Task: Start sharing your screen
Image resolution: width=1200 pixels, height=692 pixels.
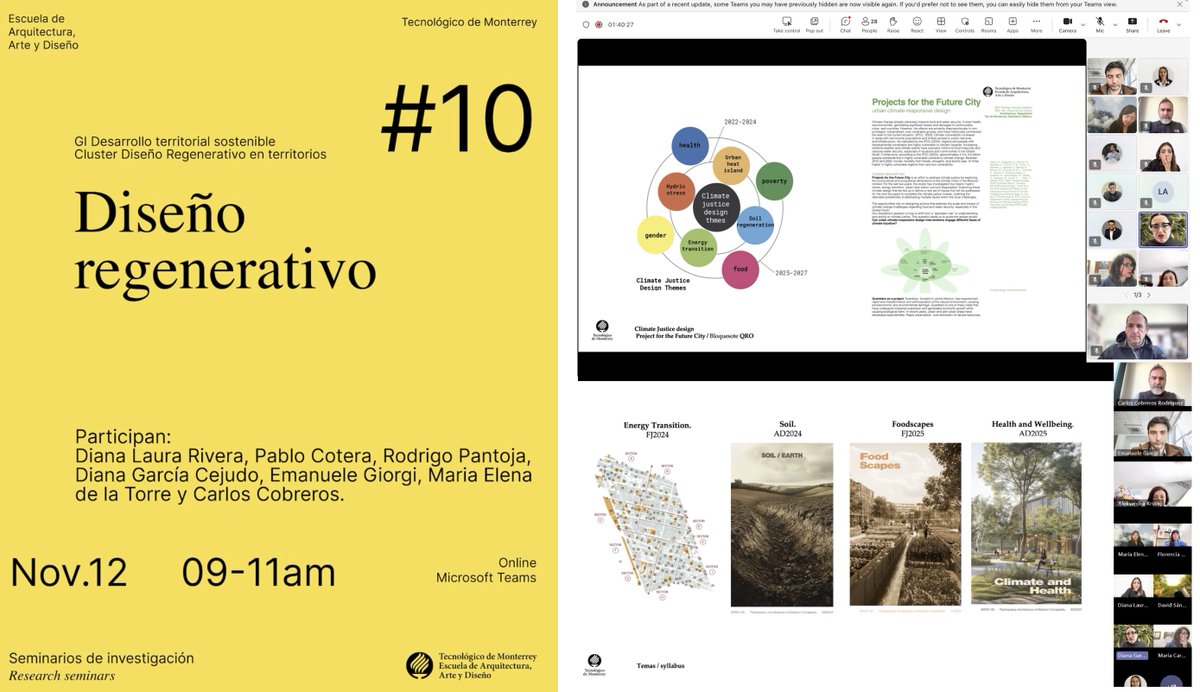Action: pyautogui.click(x=1132, y=22)
